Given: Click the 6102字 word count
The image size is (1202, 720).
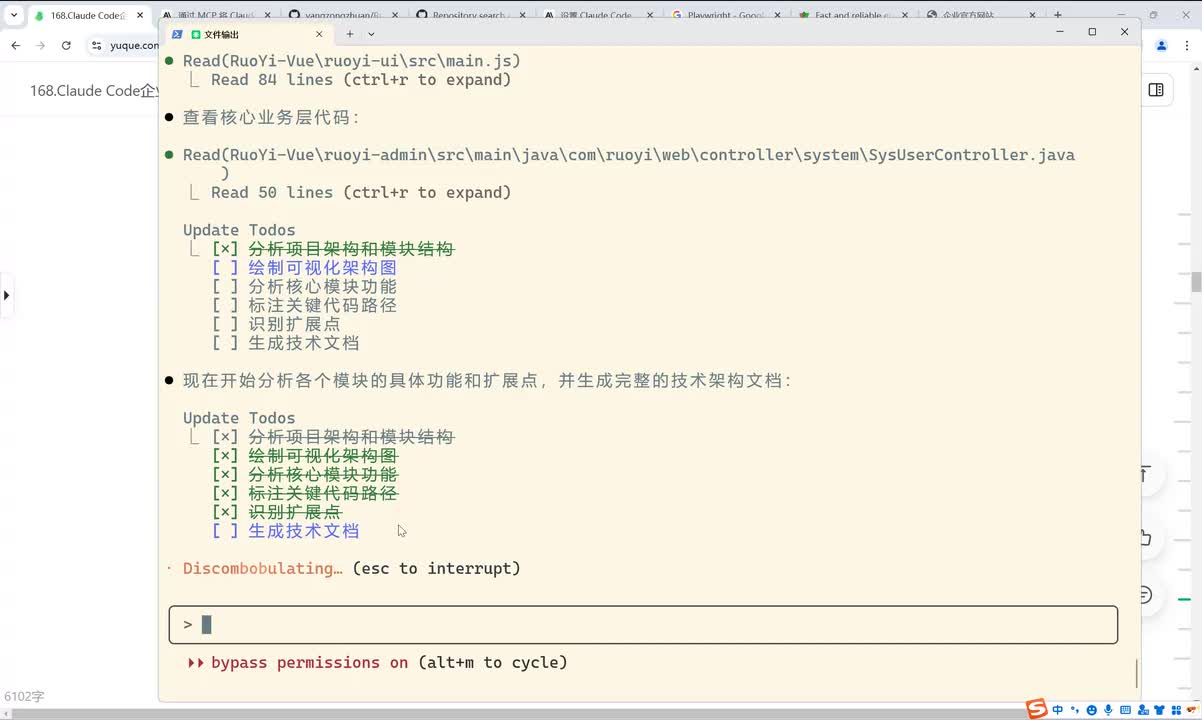Looking at the screenshot, I should [25, 696].
